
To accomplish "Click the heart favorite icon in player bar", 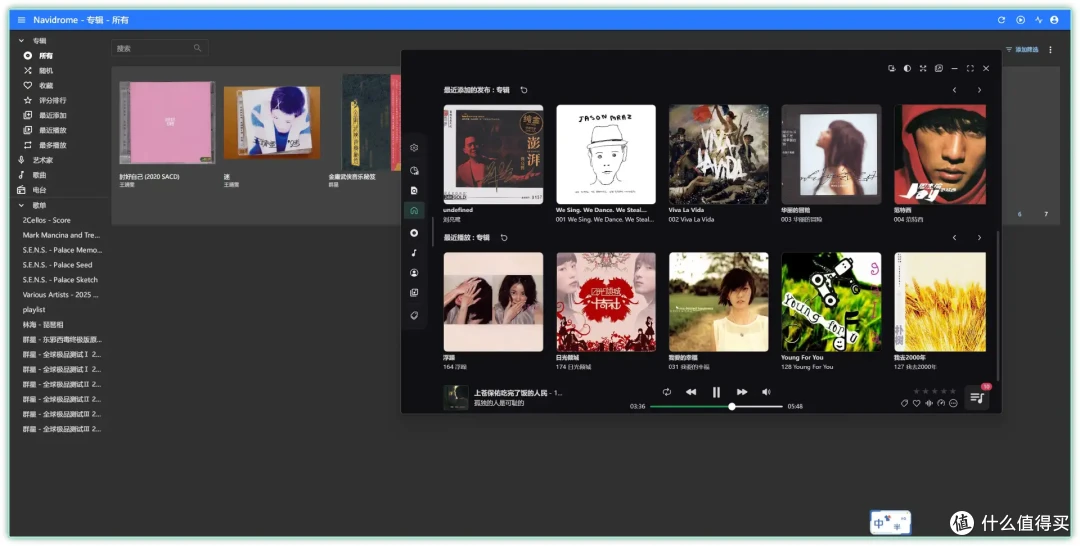I will pos(917,403).
